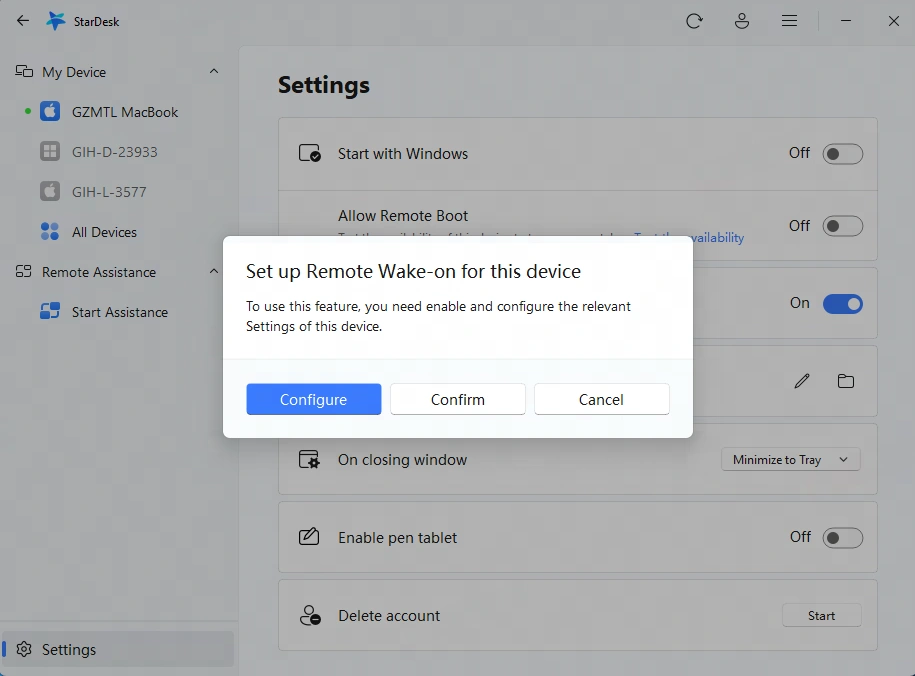Click the Delete account label
The width and height of the screenshot is (915, 676).
click(x=389, y=615)
